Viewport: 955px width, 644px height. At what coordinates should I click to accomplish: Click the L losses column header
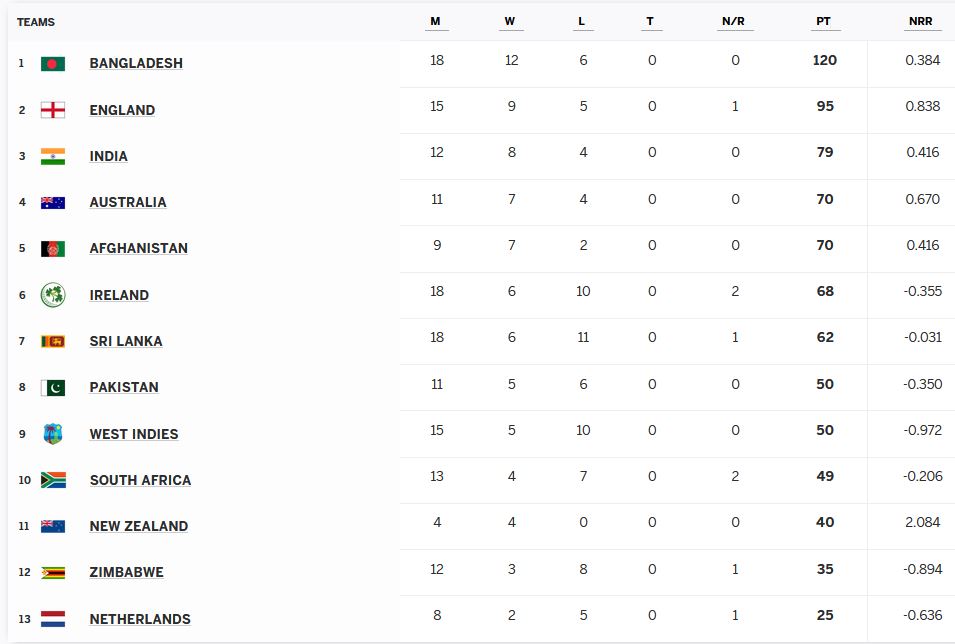pos(582,21)
